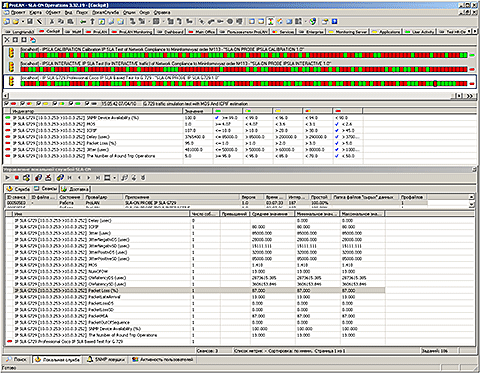Open the Справка menu
This screenshot has height=373, width=480.
coord(162,12)
